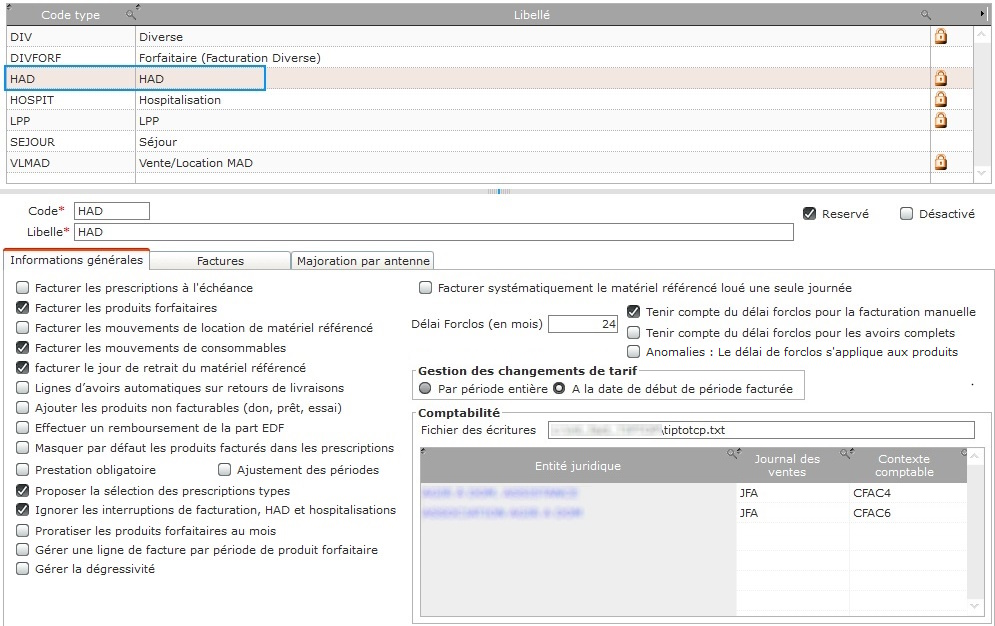The width and height of the screenshot is (995, 626).
Task: Select A la date de début de période facturée
Action: (559, 389)
